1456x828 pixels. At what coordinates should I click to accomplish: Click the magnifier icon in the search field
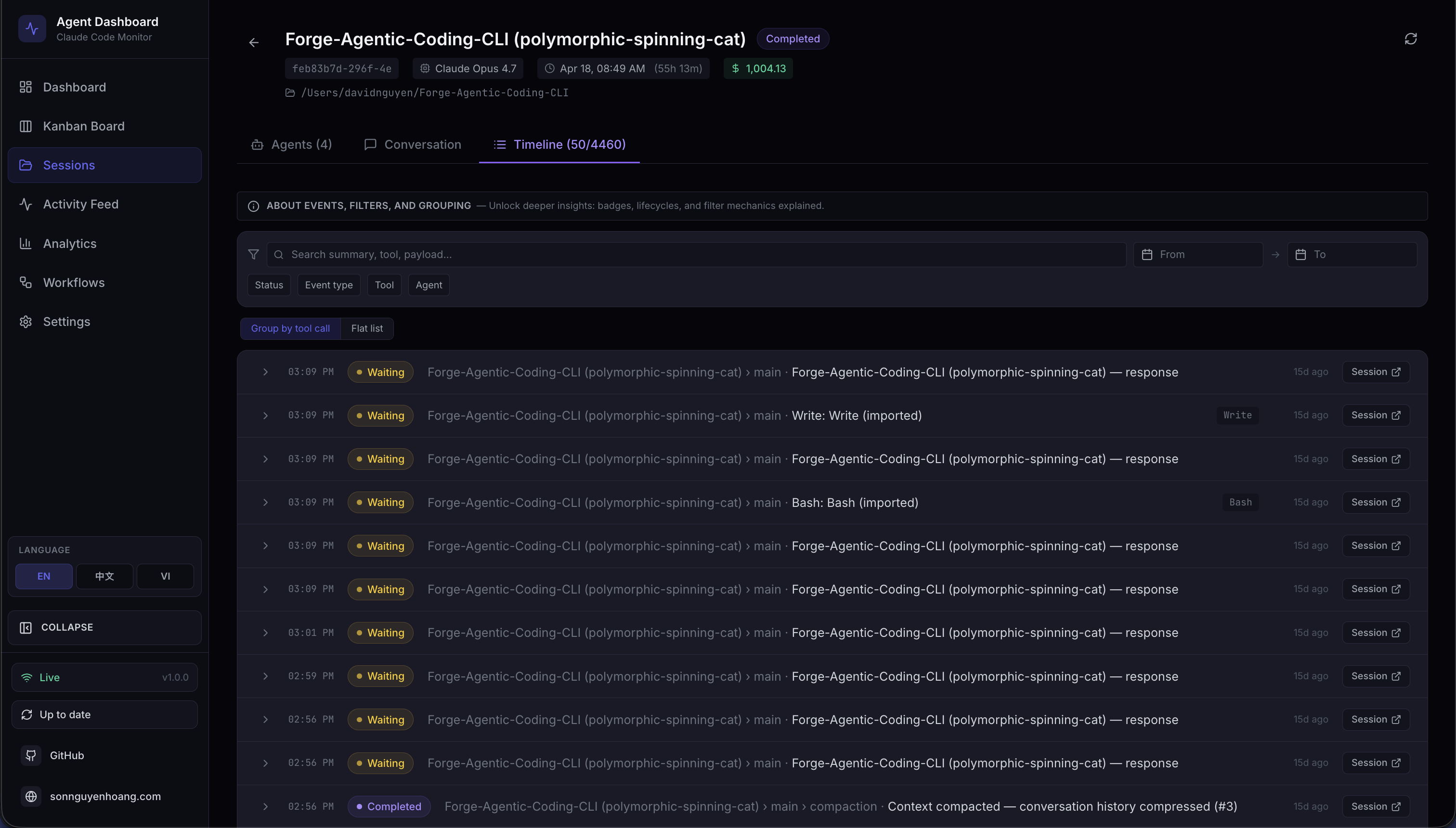[279, 254]
